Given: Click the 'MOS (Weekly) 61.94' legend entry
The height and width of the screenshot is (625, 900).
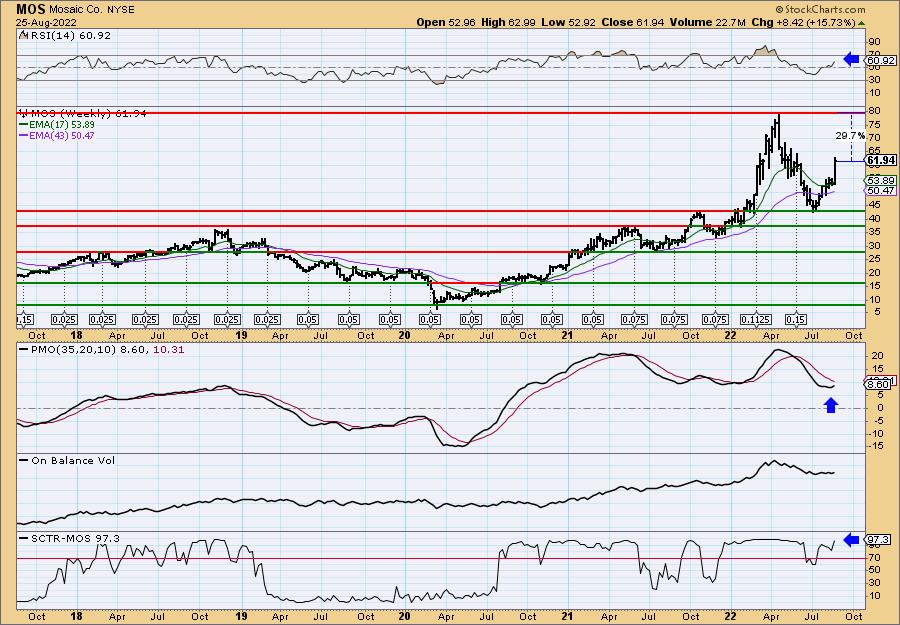Looking at the screenshot, I should [83, 114].
